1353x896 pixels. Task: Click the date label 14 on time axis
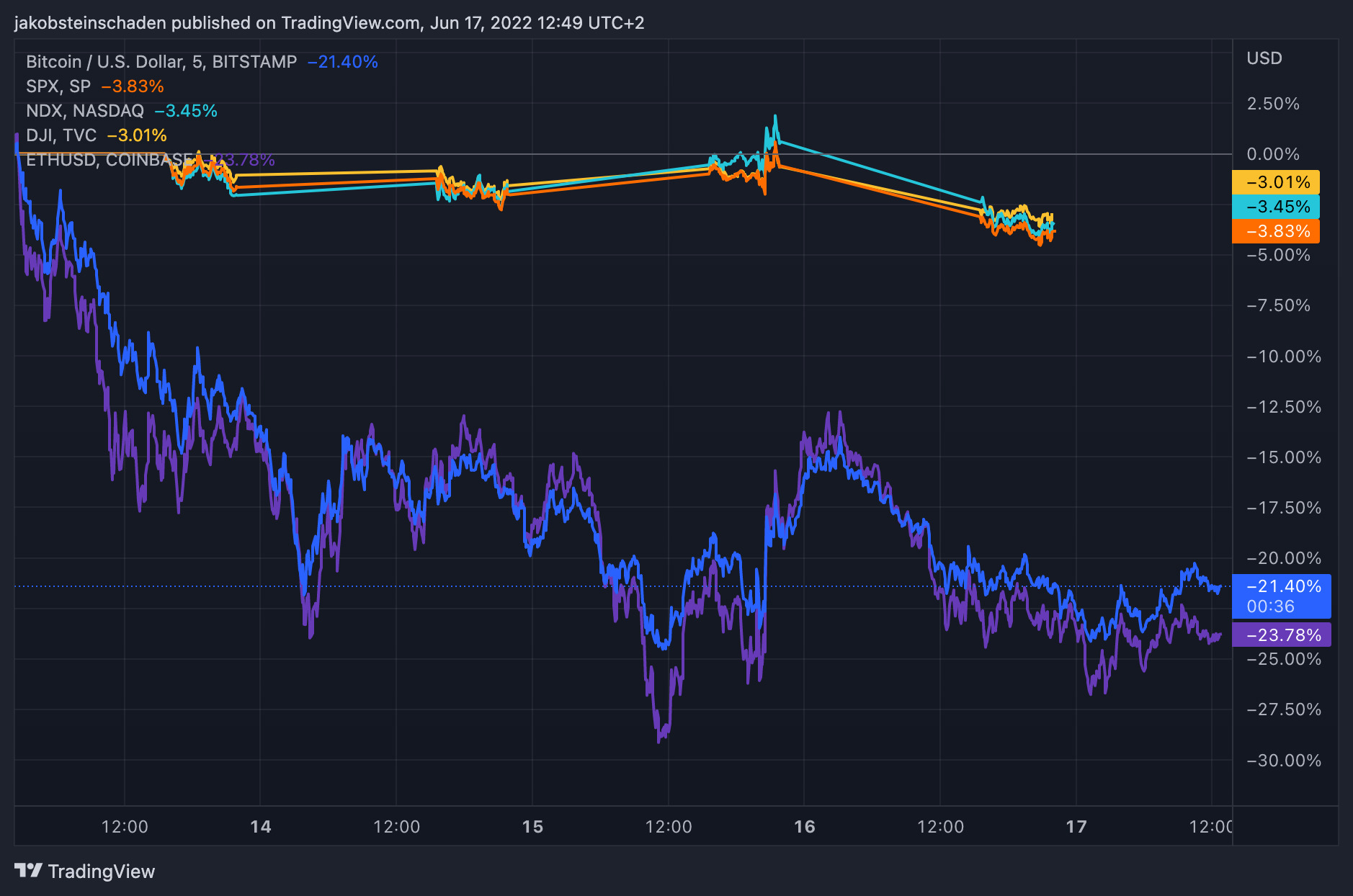[x=261, y=827]
